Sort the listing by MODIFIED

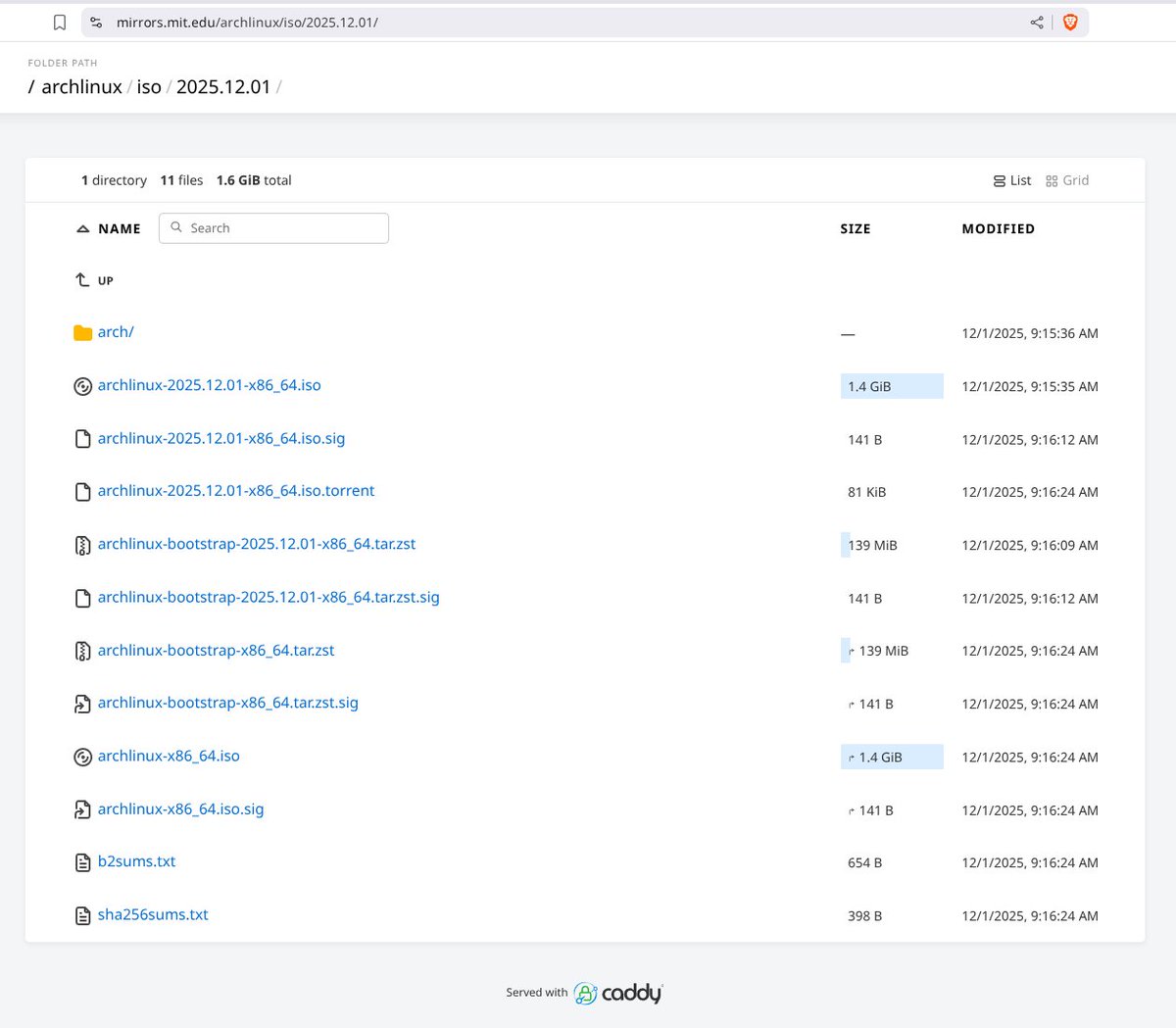click(998, 228)
